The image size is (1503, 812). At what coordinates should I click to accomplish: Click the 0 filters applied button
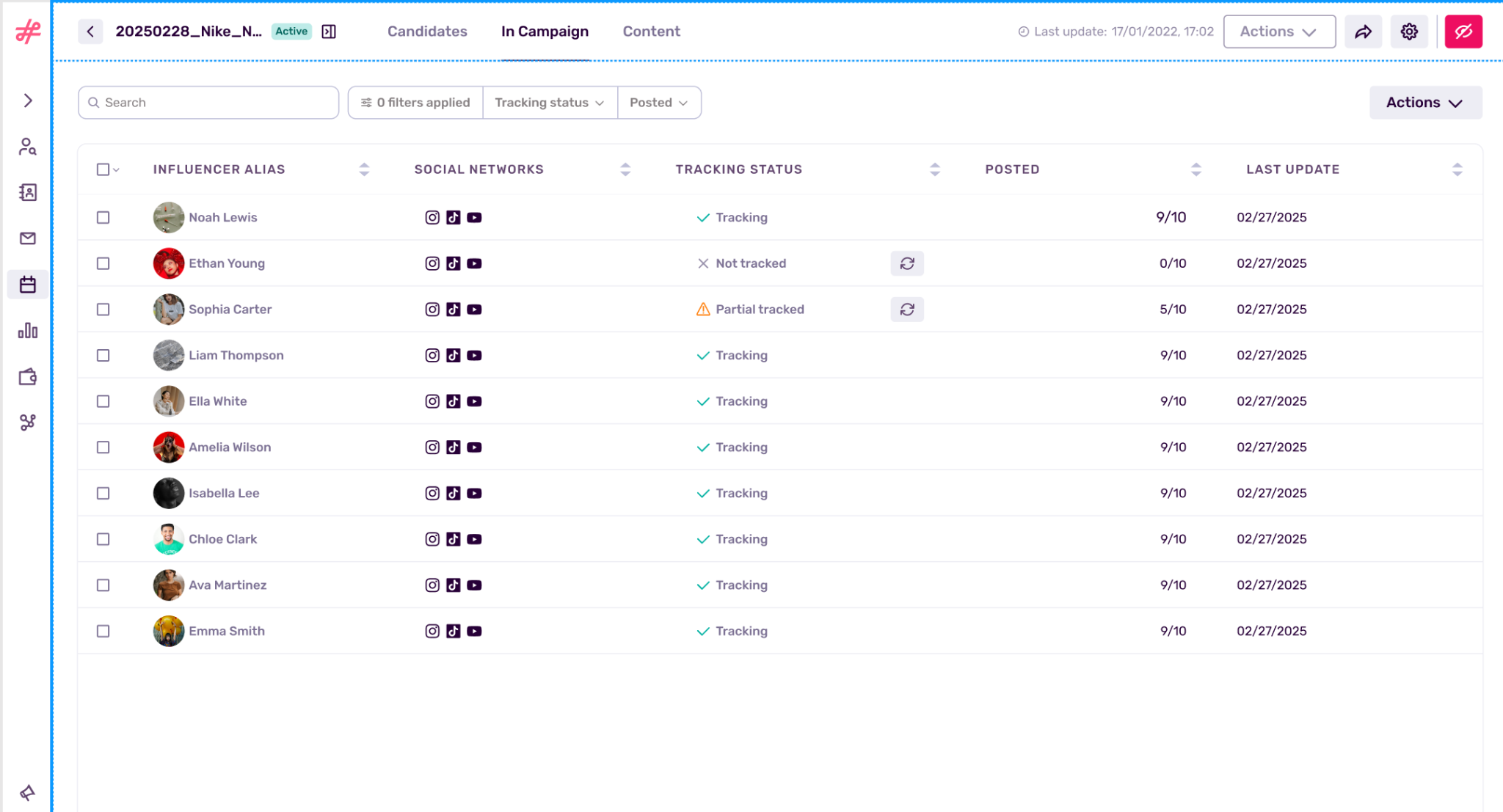[415, 103]
